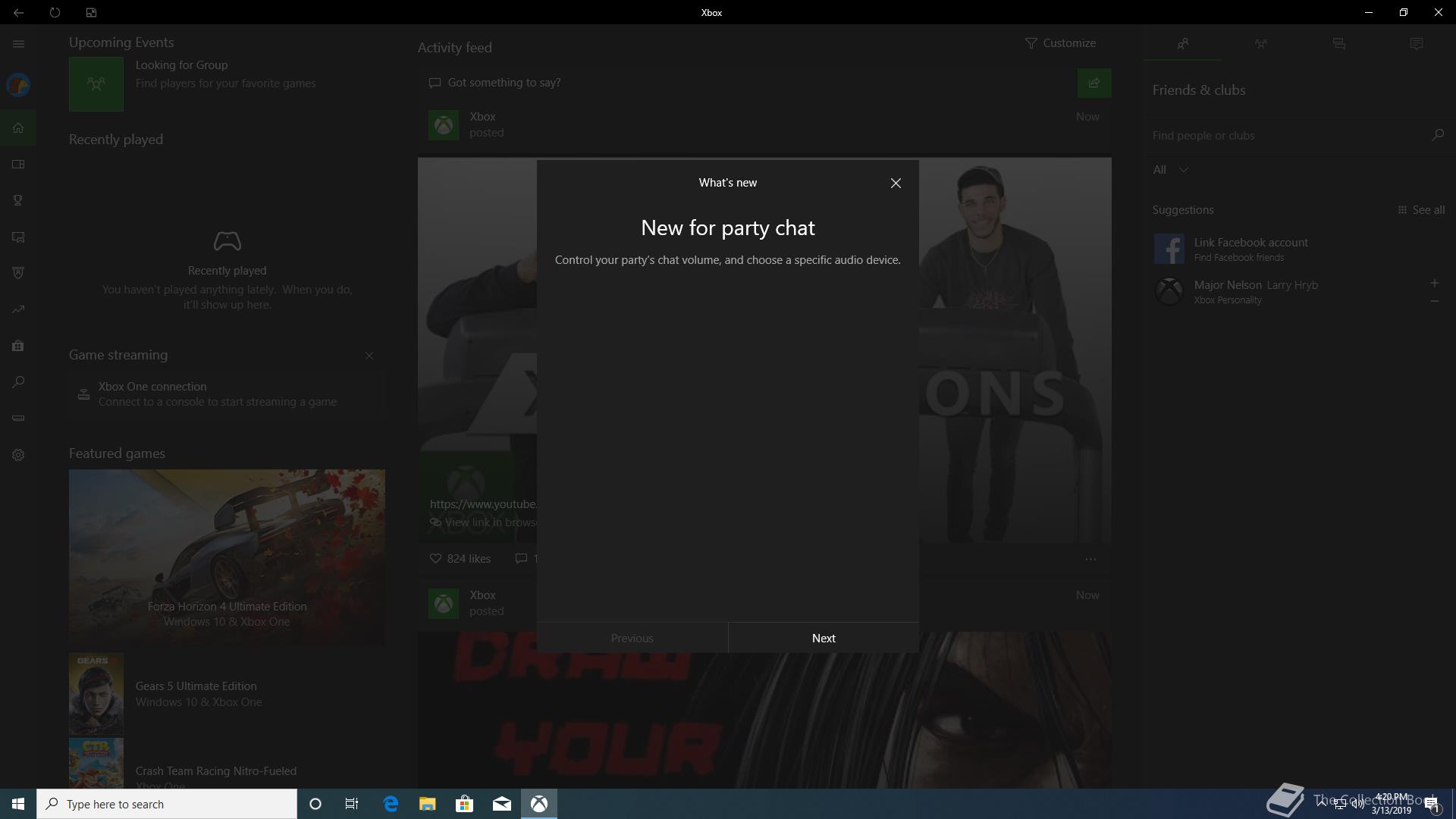This screenshot has width=1456, height=819.
Task: Switch to Friends tab icon
Action: point(1182,44)
